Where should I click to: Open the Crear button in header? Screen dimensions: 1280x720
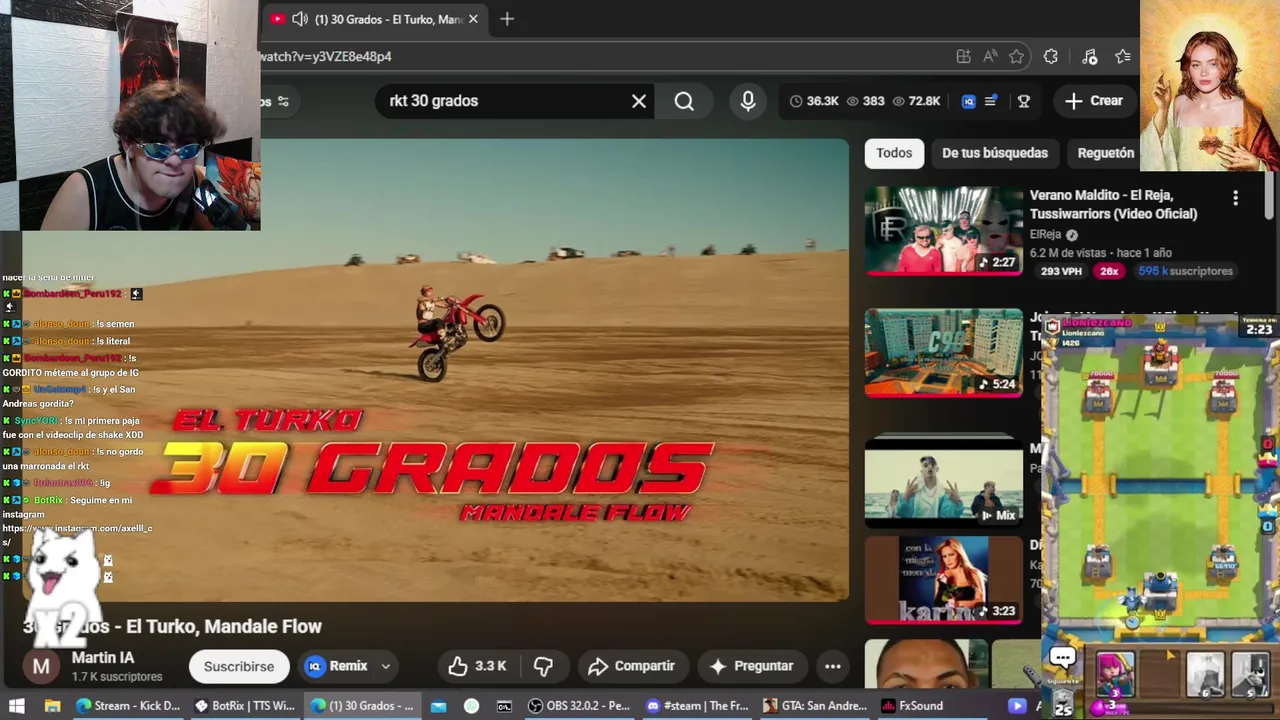click(x=1094, y=101)
